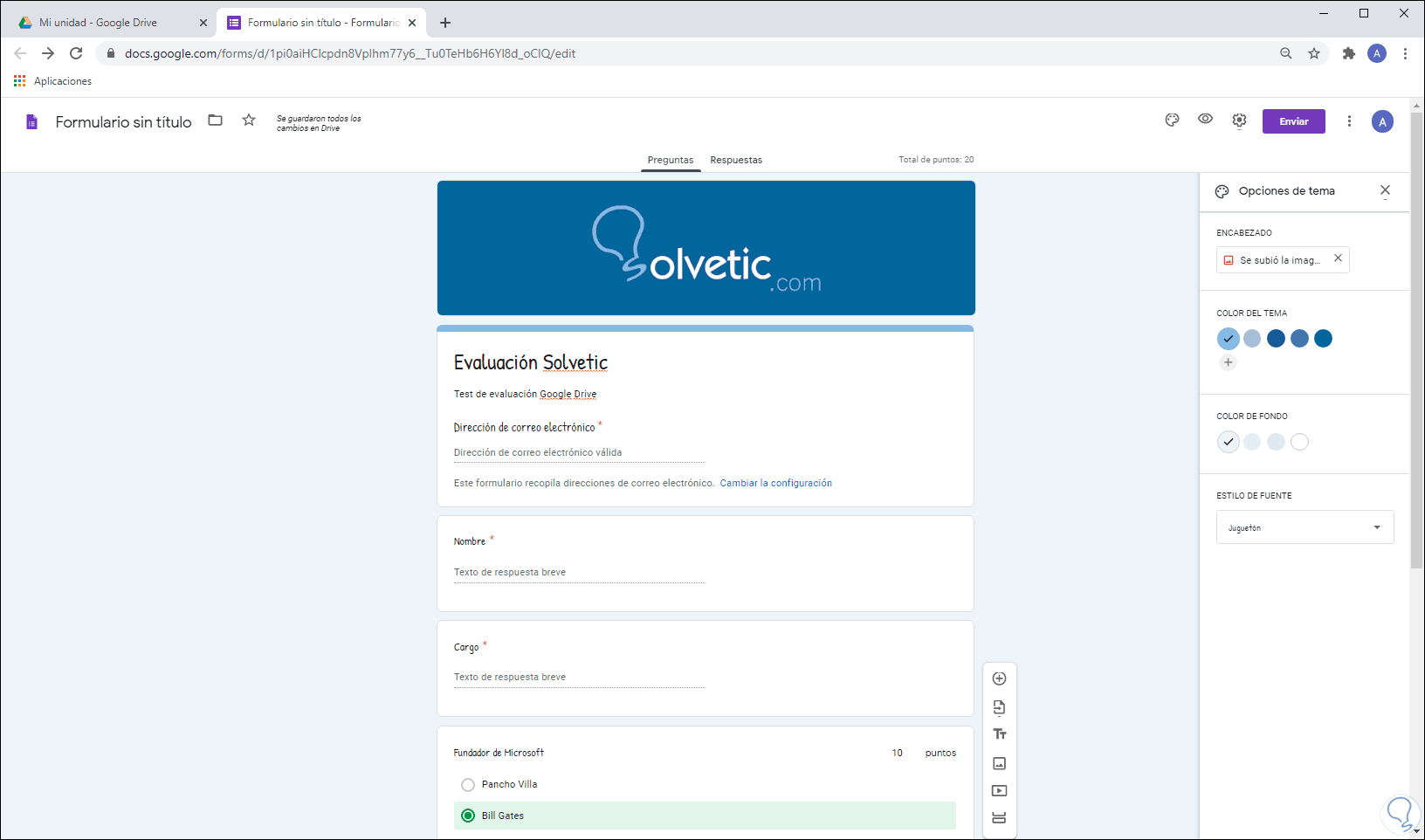Import questions from the side toolbar

click(1000, 707)
